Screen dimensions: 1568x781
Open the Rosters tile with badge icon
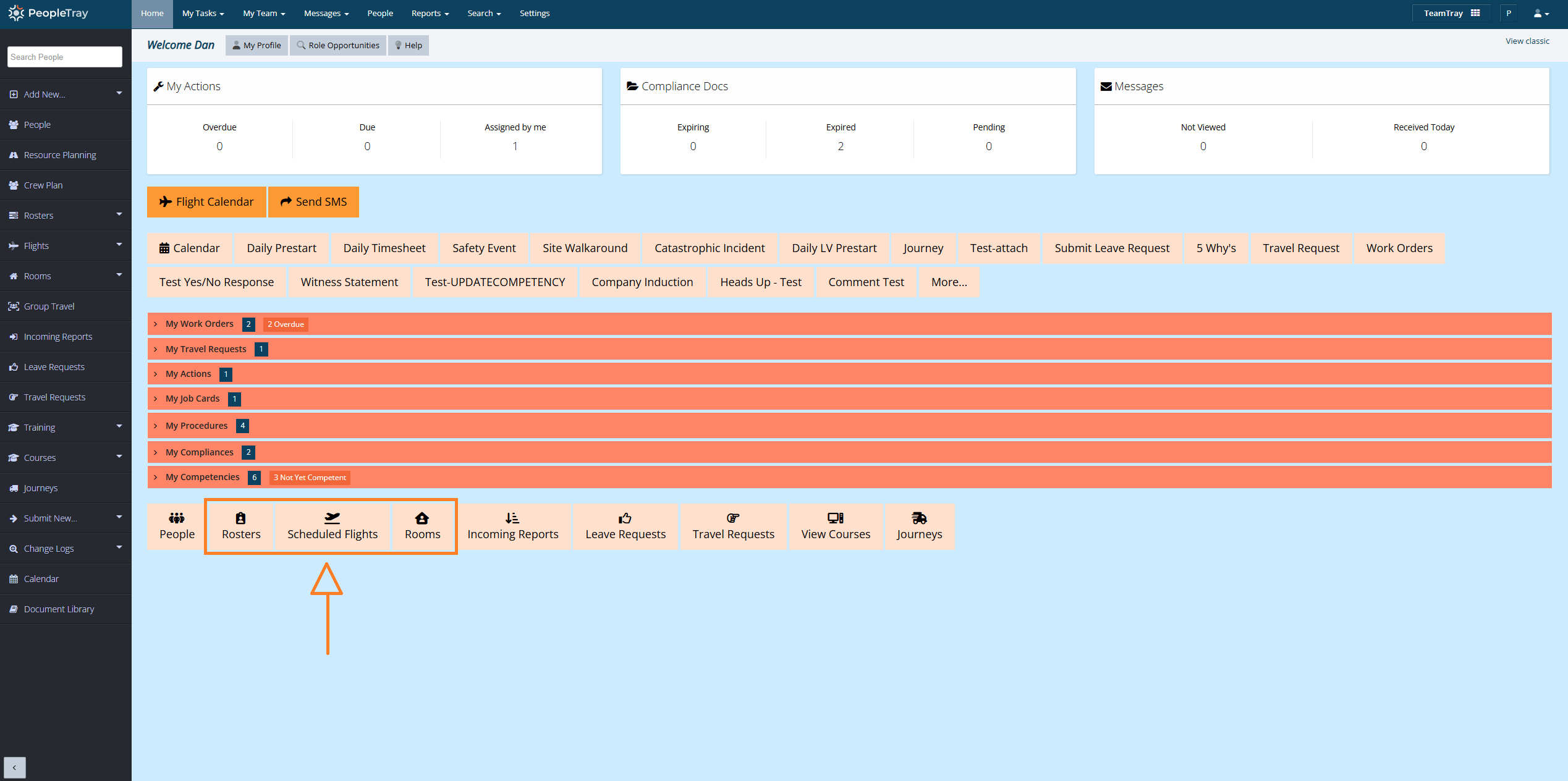click(x=241, y=526)
